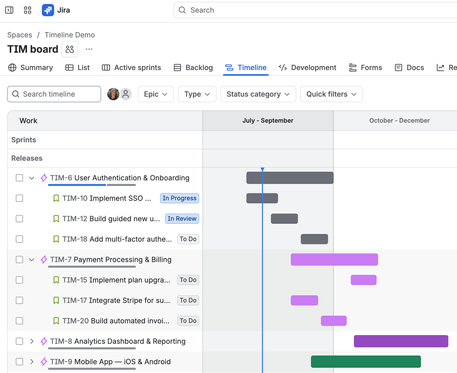Focus the top Jira Search field
Screen dimensions: 457x373
315,10
